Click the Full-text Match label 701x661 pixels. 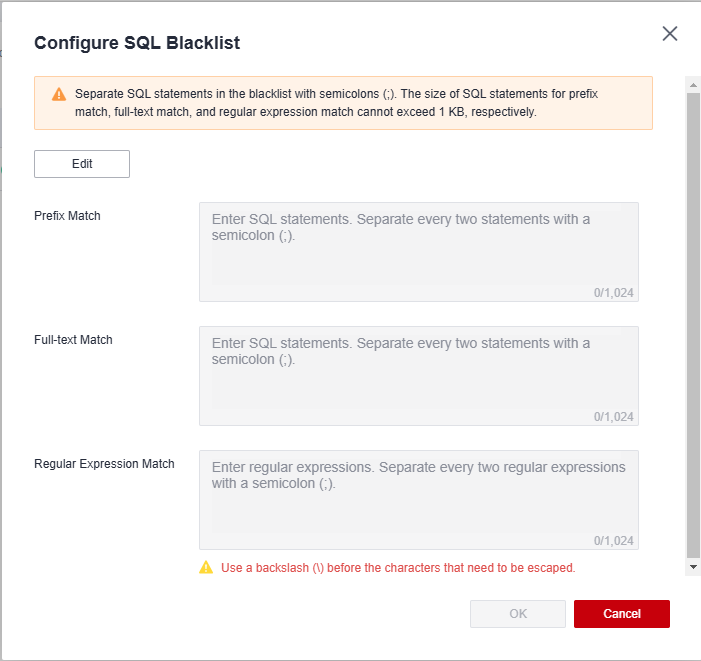click(73, 340)
